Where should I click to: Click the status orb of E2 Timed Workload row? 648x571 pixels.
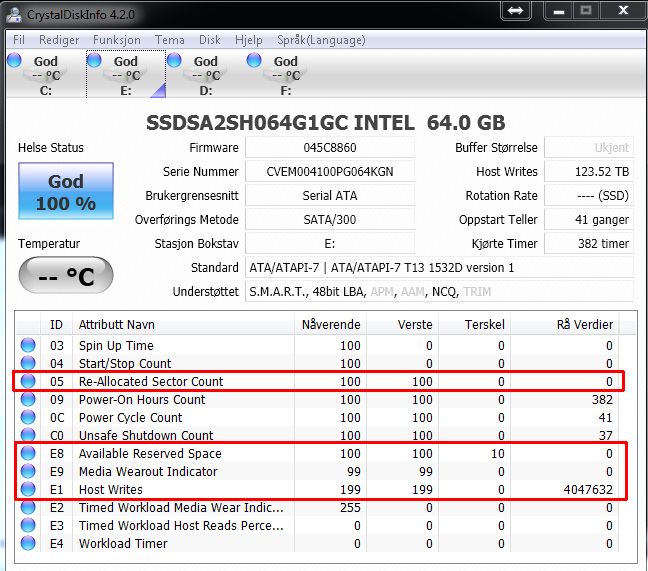(28, 507)
